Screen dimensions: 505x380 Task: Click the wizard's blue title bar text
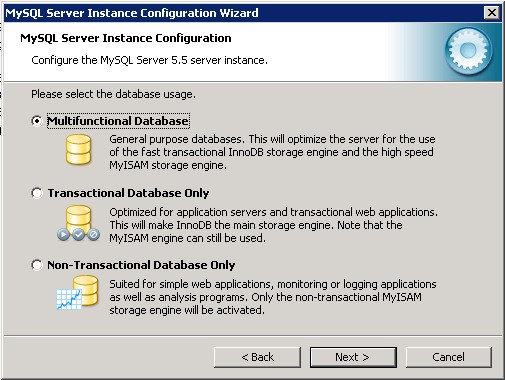(132, 13)
